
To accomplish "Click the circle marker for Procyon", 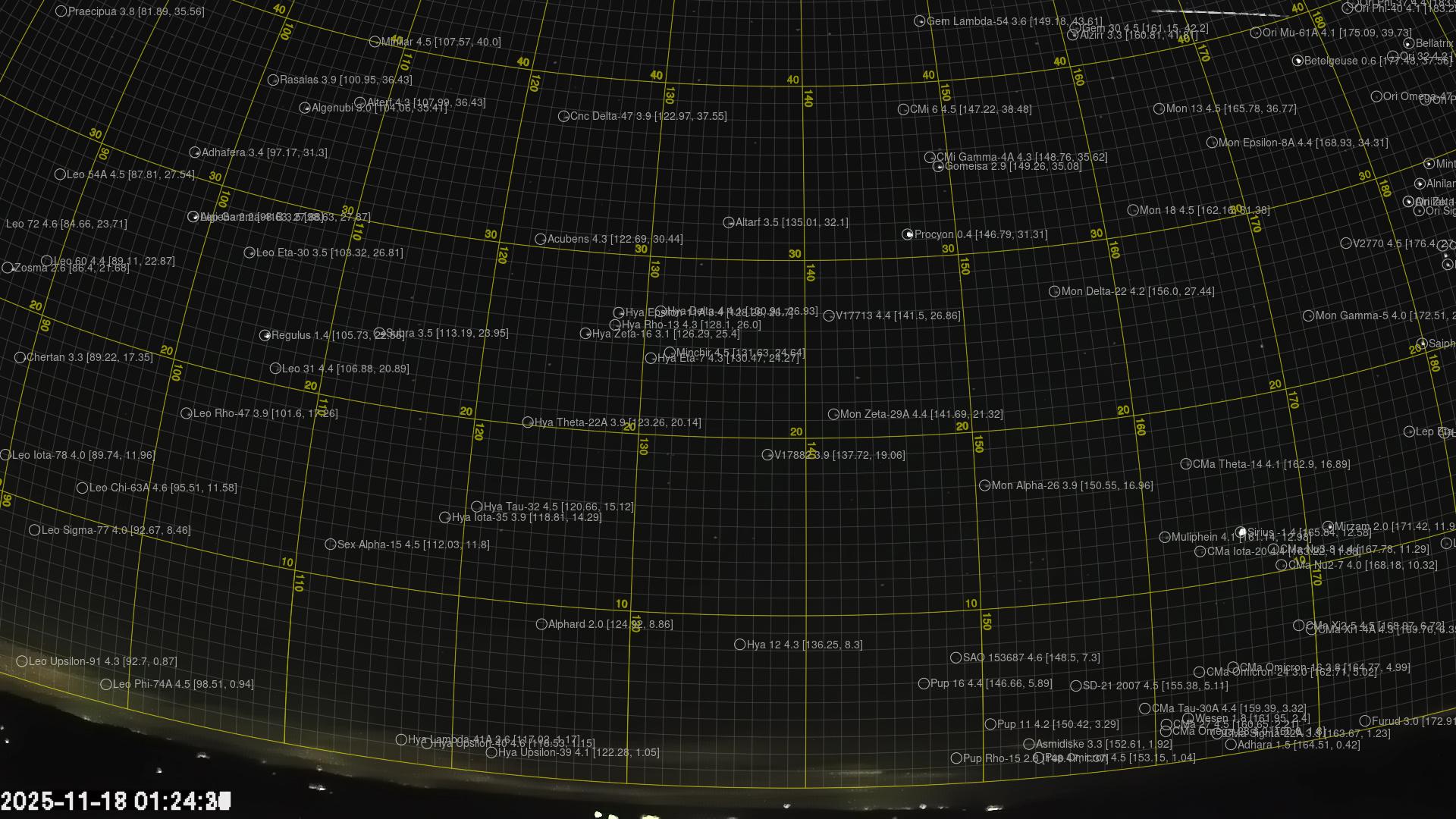I will click(x=908, y=235).
